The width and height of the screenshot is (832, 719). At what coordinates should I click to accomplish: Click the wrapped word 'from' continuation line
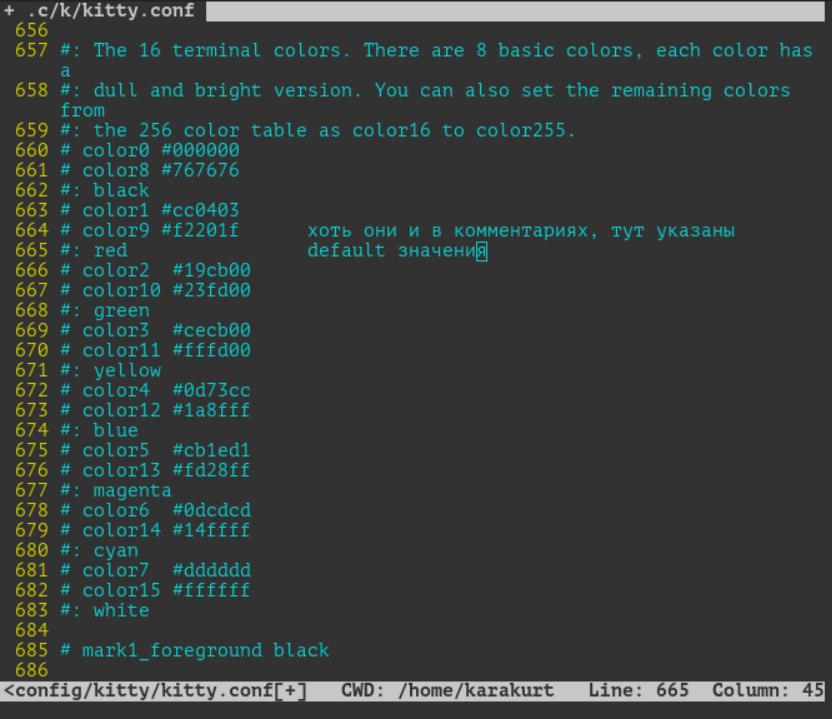pos(82,110)
